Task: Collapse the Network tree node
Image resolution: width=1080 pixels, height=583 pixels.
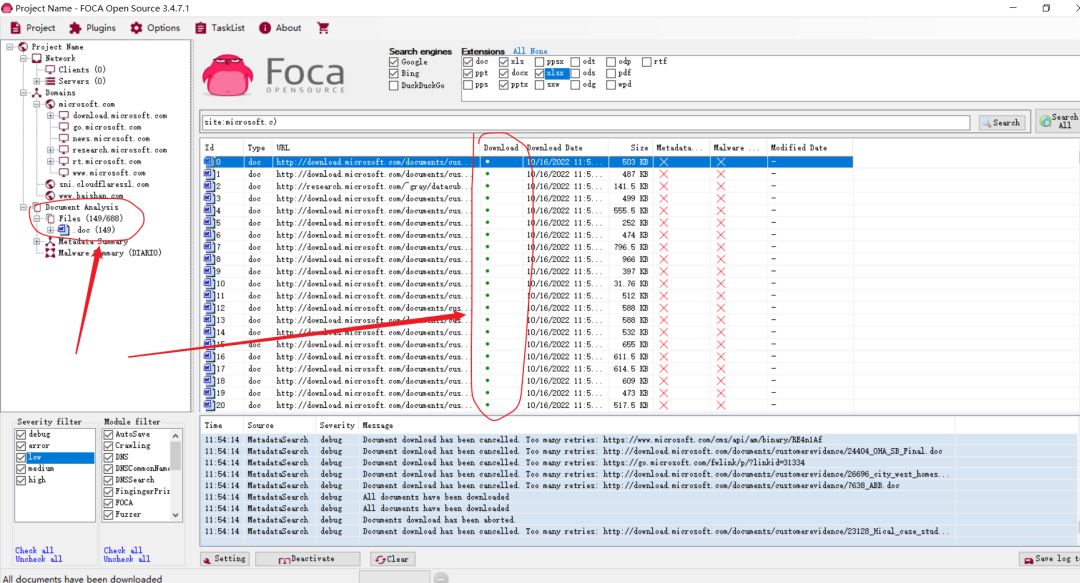Action: [x=23, y=59]
